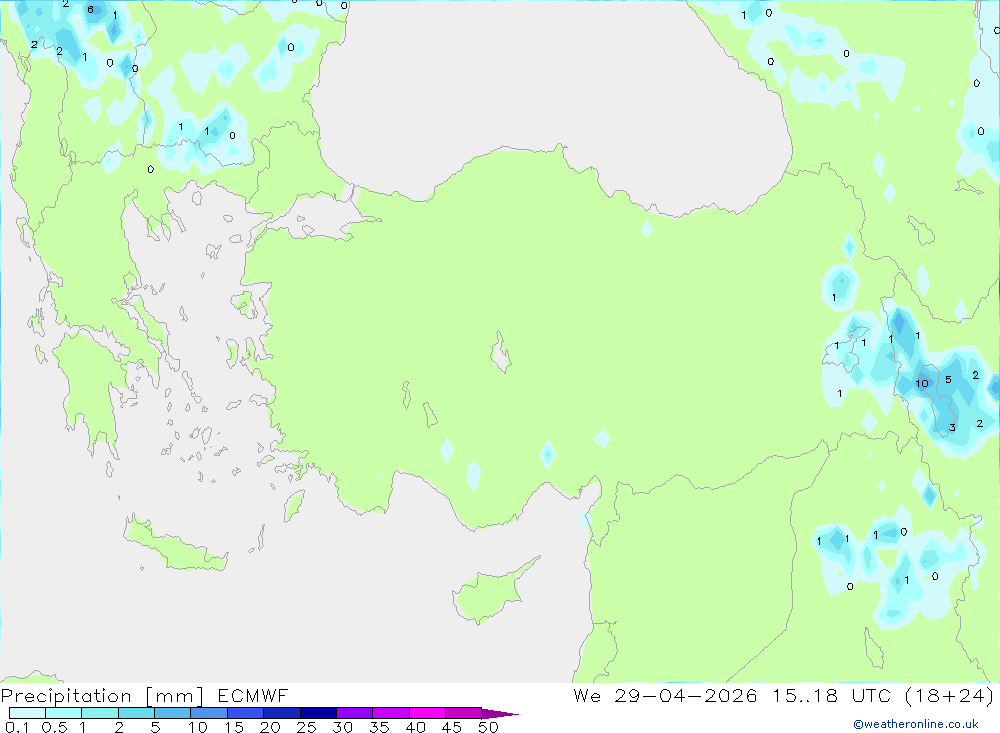Click the legend value '25'
Screen dimensions: 1000x733
(x=306, y=727)
